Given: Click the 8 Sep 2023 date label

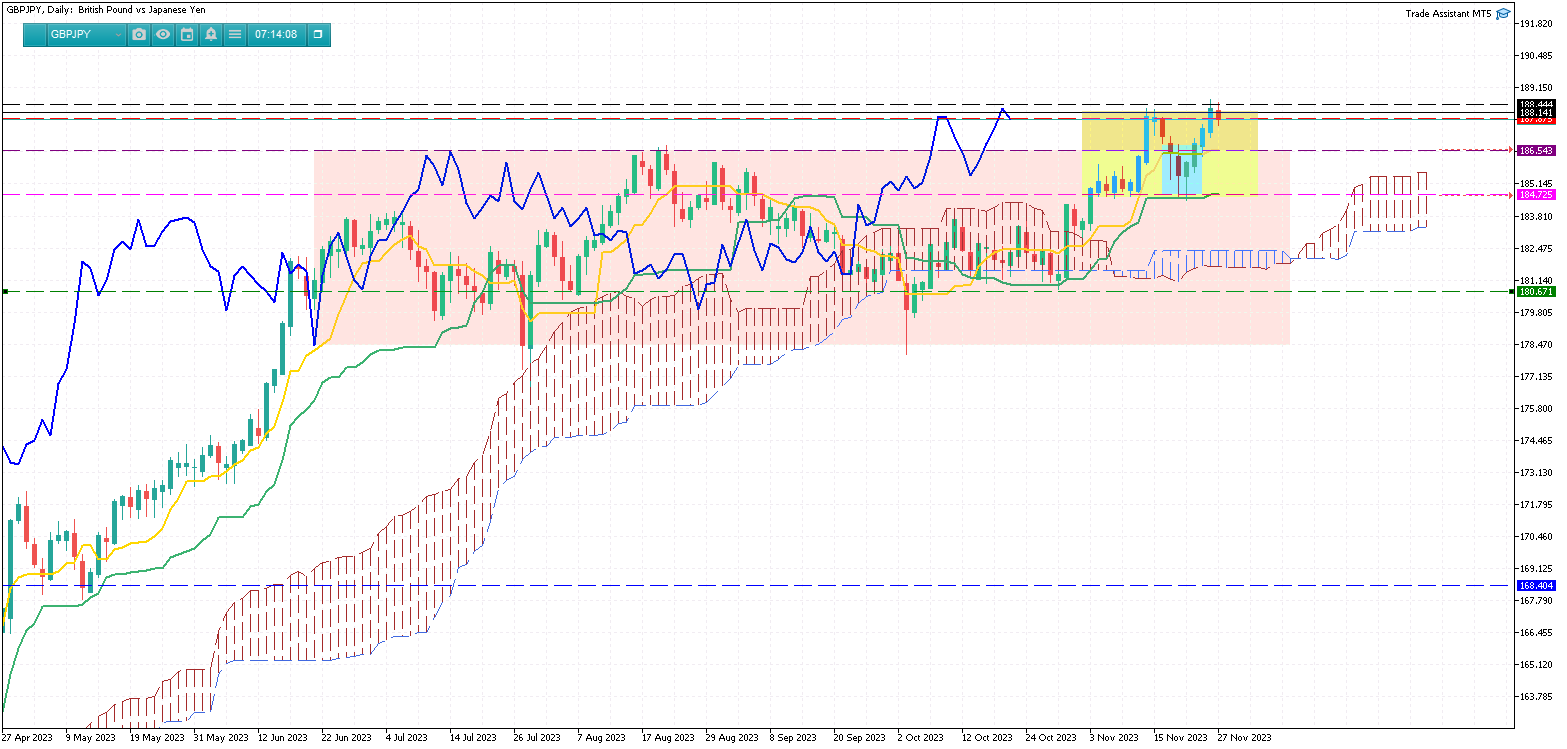Looking at the screenshot, I should pos(793,738).
